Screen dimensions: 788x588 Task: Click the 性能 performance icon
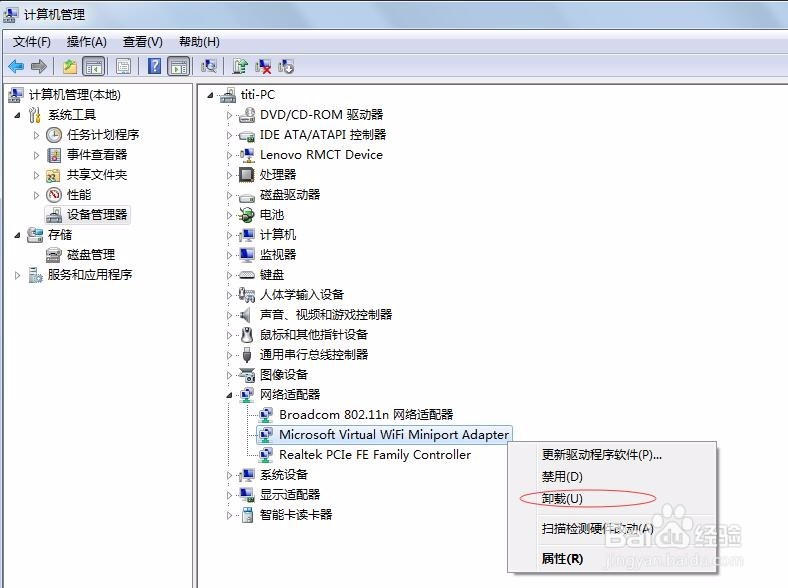(x=54, y=194)
